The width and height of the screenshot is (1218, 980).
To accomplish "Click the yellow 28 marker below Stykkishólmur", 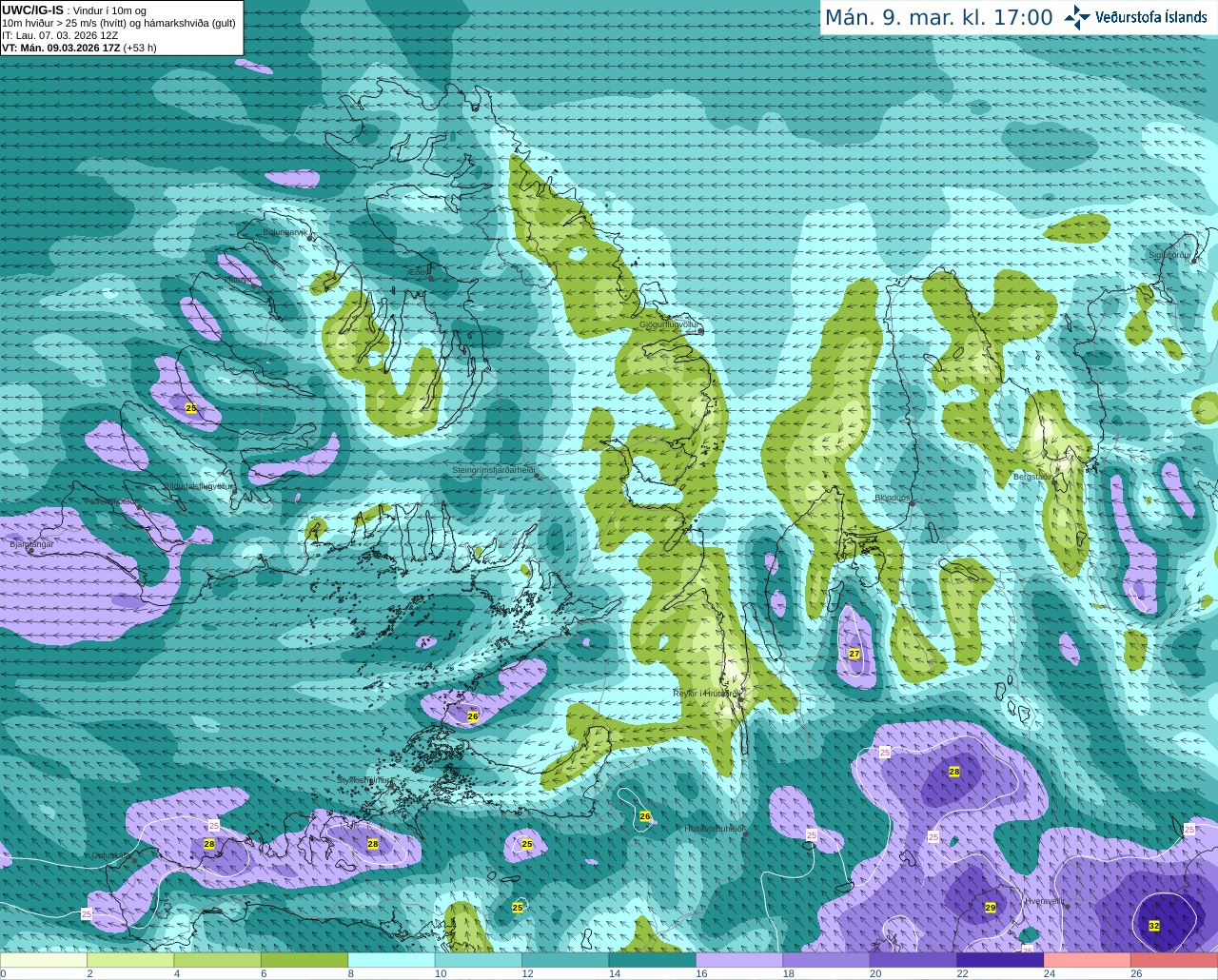I will click(x=373, y=844).
